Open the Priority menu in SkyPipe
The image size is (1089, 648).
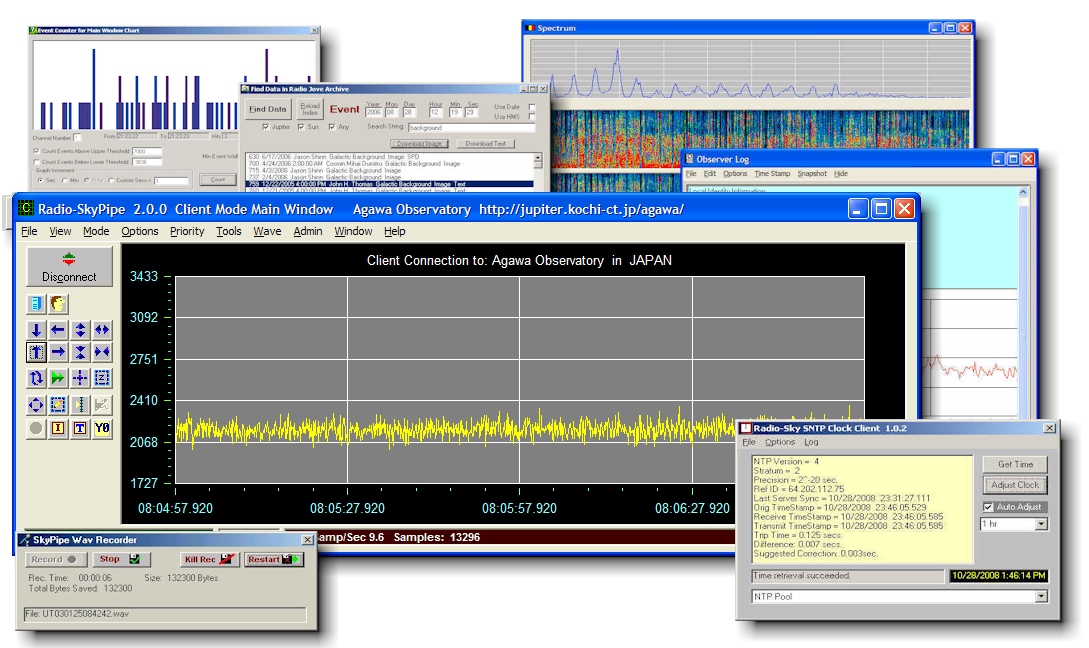tap(187, 231)
